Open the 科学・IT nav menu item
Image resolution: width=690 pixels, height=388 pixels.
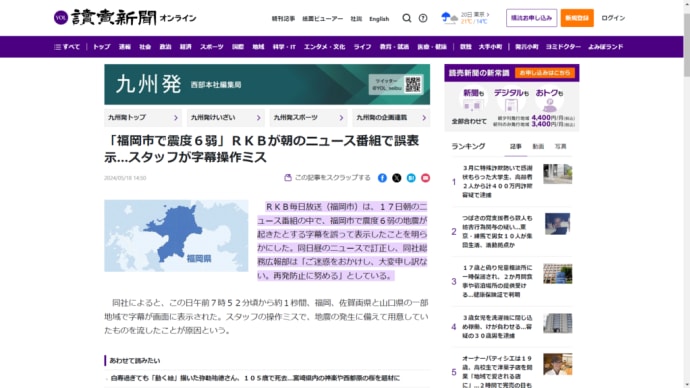point(284,47)
